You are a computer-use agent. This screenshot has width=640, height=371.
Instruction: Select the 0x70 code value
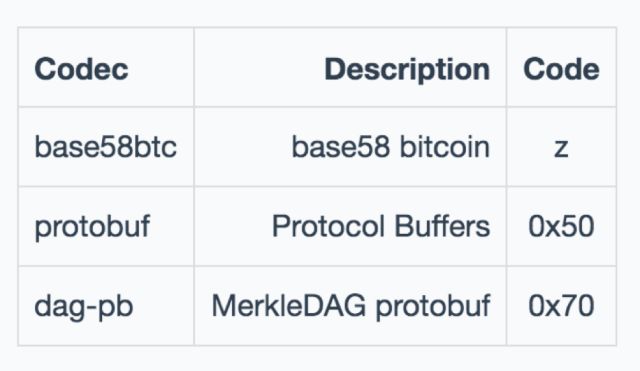(561, 306)
